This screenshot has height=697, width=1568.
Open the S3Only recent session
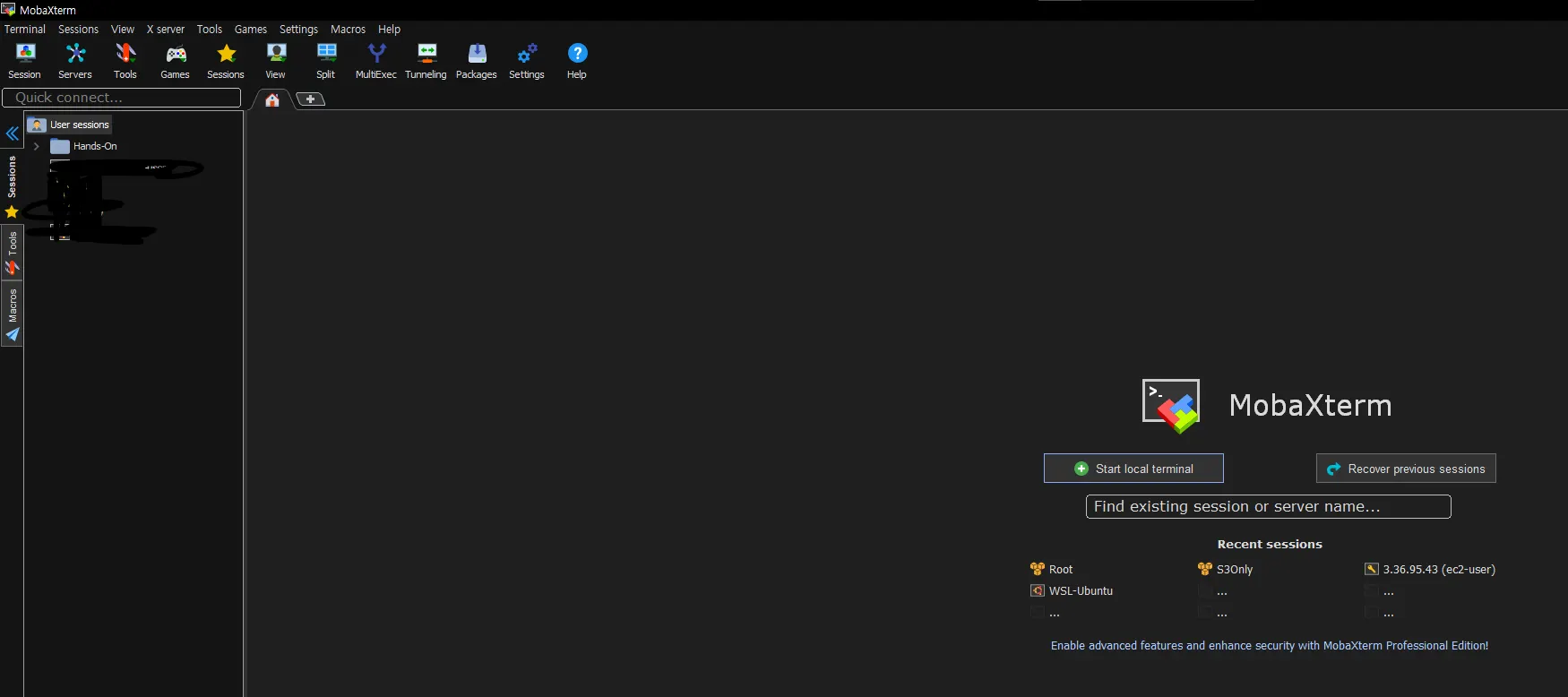(x=1235, y=570)
